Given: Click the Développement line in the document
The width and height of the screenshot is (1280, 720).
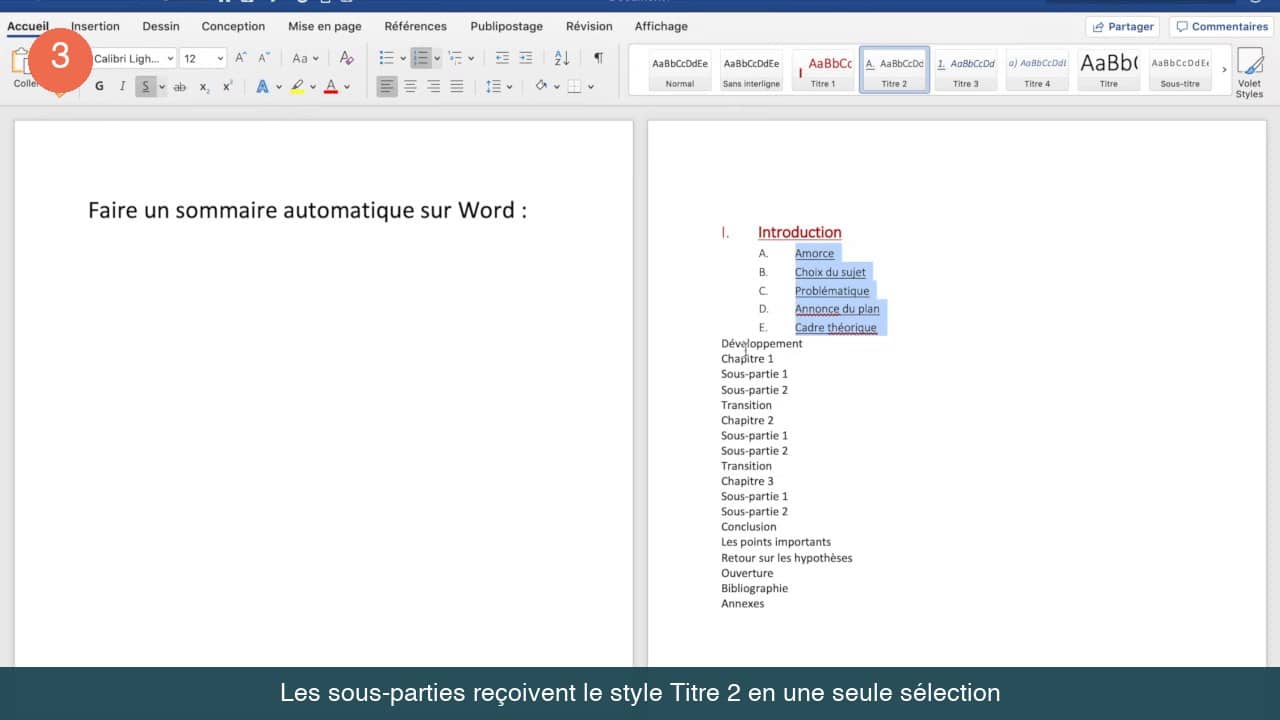Looking at the screenshot, I should coord(761,343).
